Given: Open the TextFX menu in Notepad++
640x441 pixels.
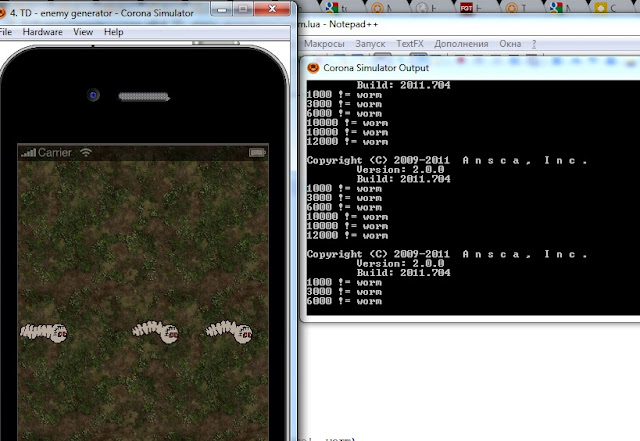Looking at the screenshot, I should [410, 44].
